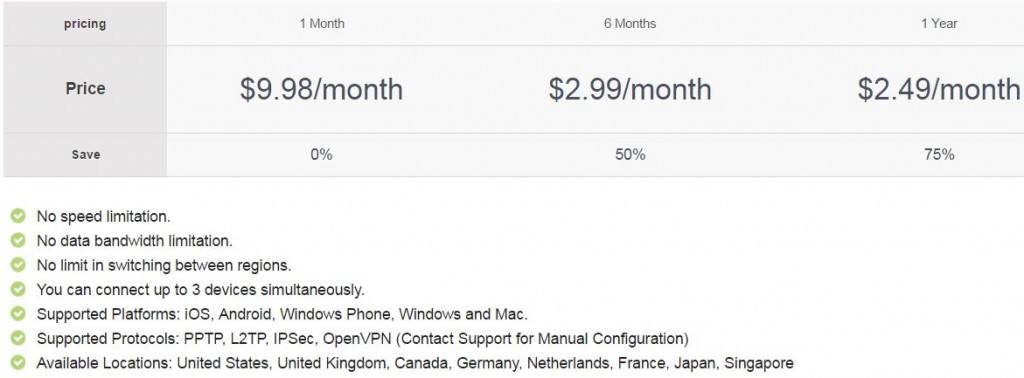The height and width of the screenshot is (378, 1024).
Task: Click the checkmark next to No data bandwidth limitation
Action: pos(18,240)
